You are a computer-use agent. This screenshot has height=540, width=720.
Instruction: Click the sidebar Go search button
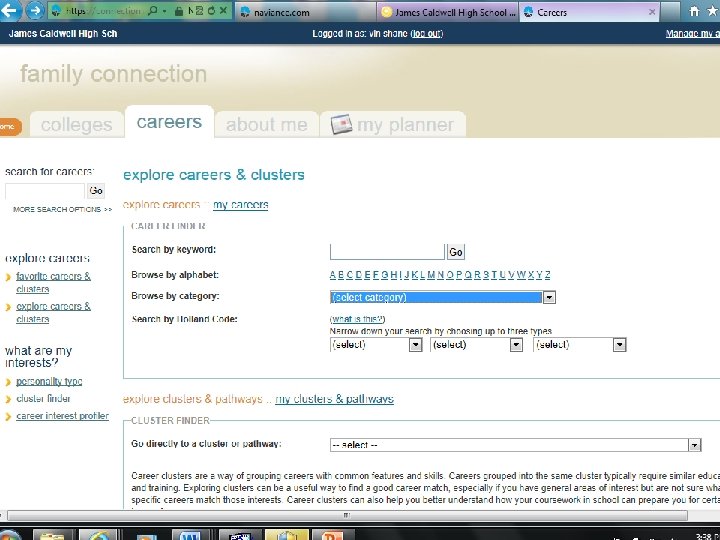point(96,191)
